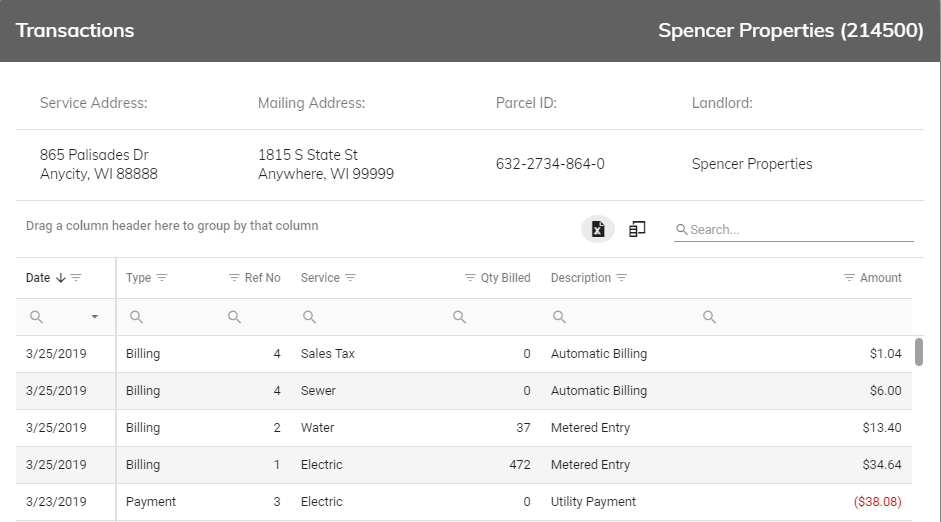Sort by Amount column header
The image size is (941, 522).
[x=880, y=278]
